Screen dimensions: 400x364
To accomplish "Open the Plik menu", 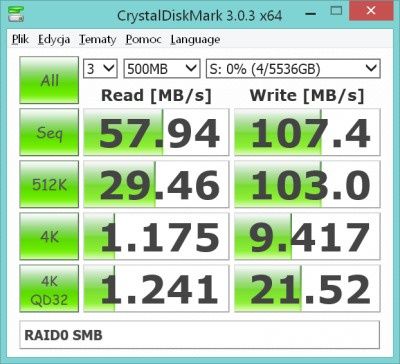I will click(x=20, y=39).
